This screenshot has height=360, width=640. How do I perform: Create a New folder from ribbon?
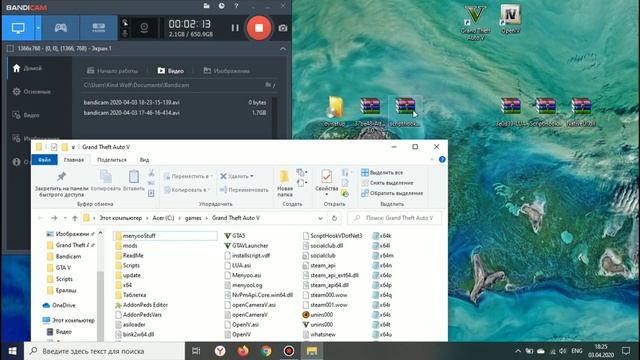(x=284, y=184)
